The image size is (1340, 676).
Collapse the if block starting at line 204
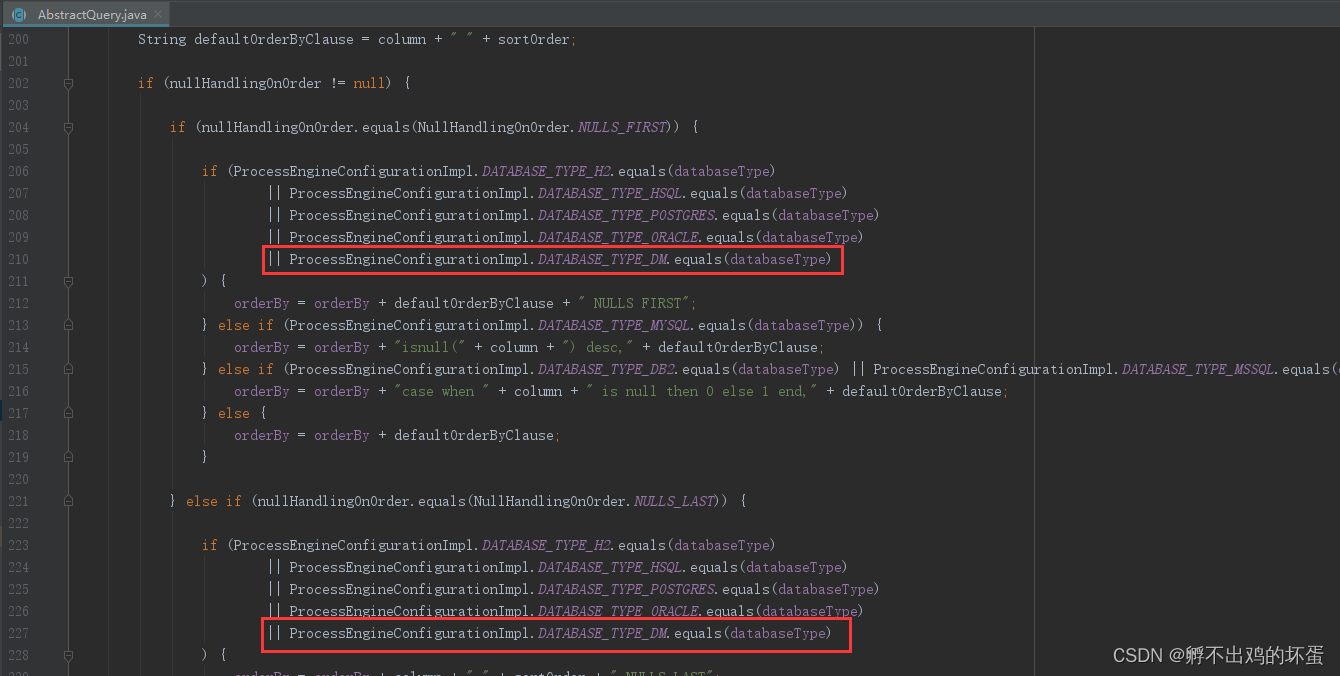point(68,127)
